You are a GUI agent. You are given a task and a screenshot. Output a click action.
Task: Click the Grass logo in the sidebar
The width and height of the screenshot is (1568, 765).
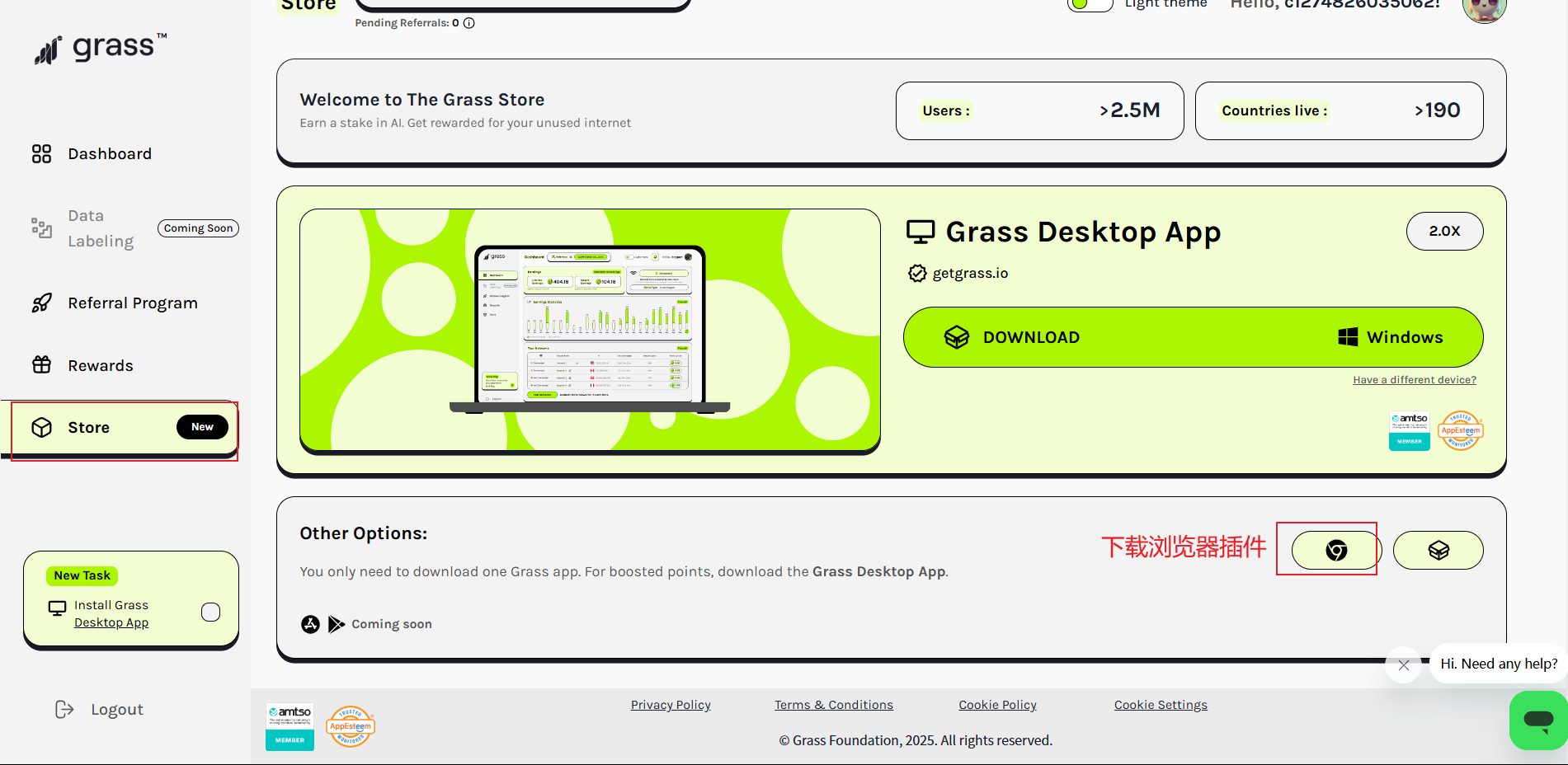(100, 49)
